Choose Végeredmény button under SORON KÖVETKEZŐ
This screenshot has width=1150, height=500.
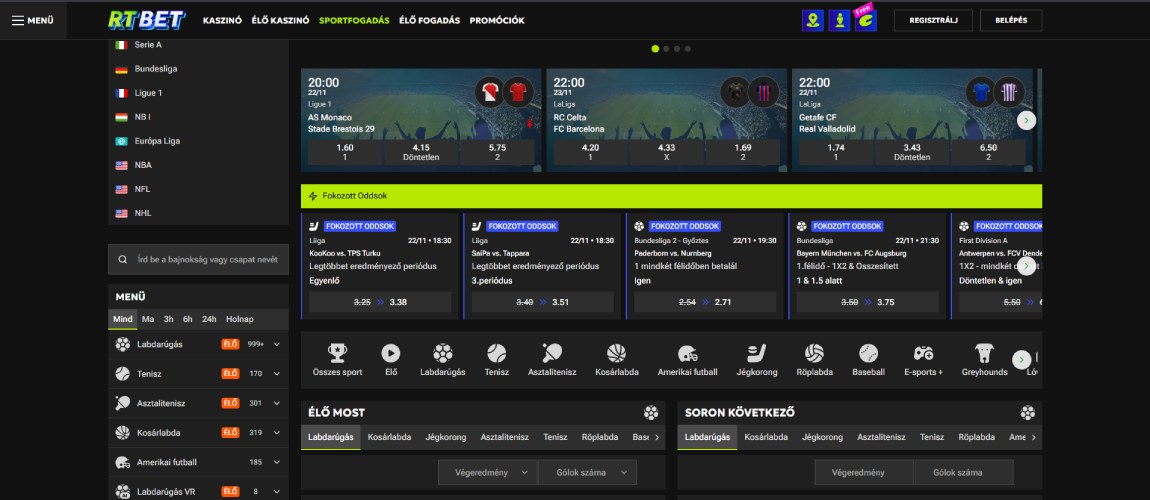[864, 473]
